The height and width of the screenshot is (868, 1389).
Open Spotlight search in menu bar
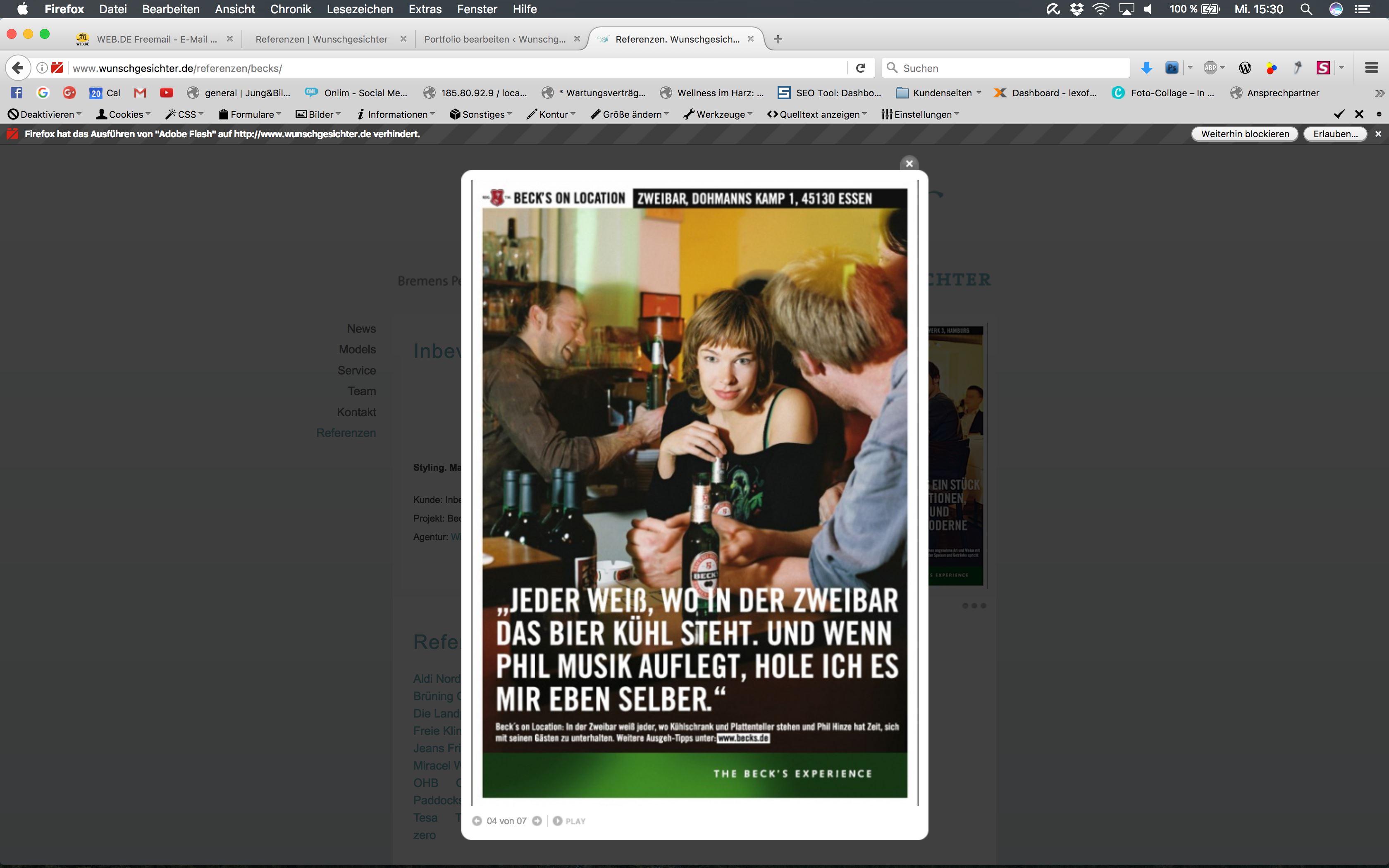pyautogui.click(x=1306, y=9)
